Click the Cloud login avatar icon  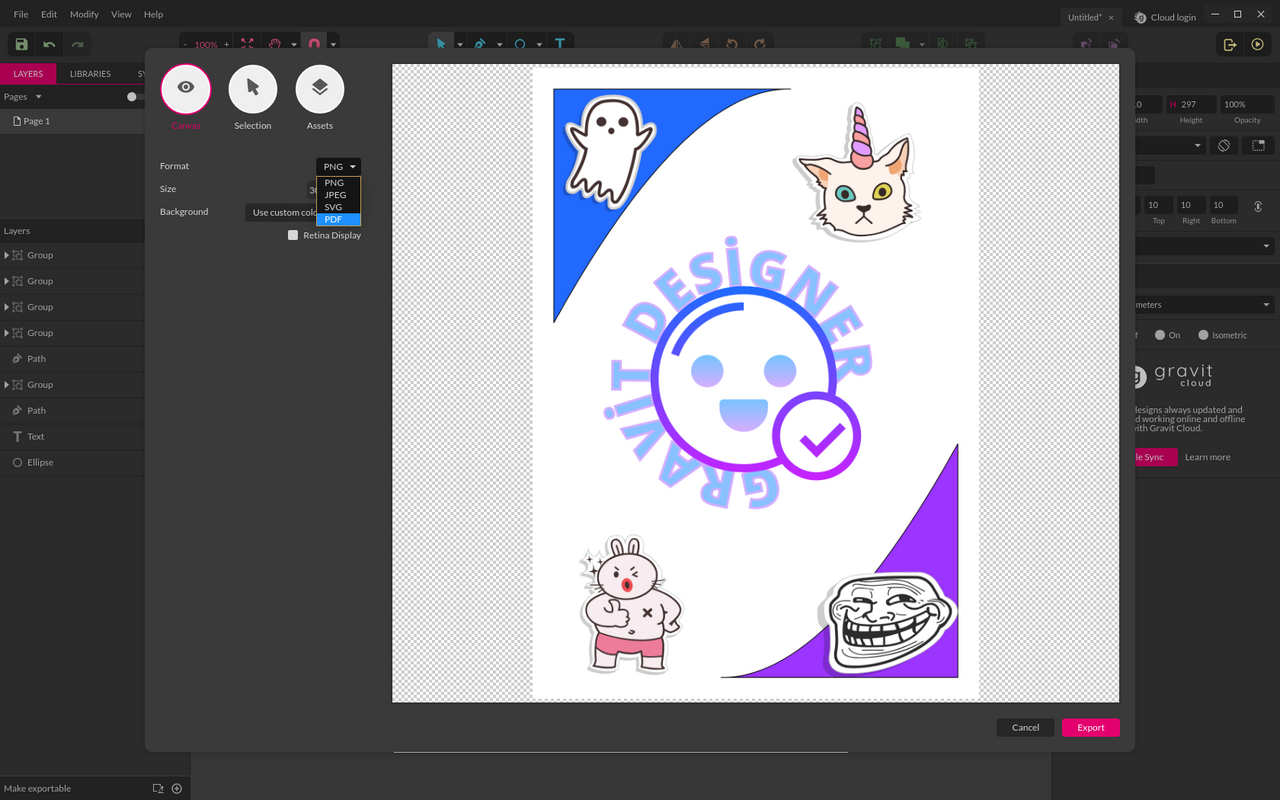point(1141,17)
